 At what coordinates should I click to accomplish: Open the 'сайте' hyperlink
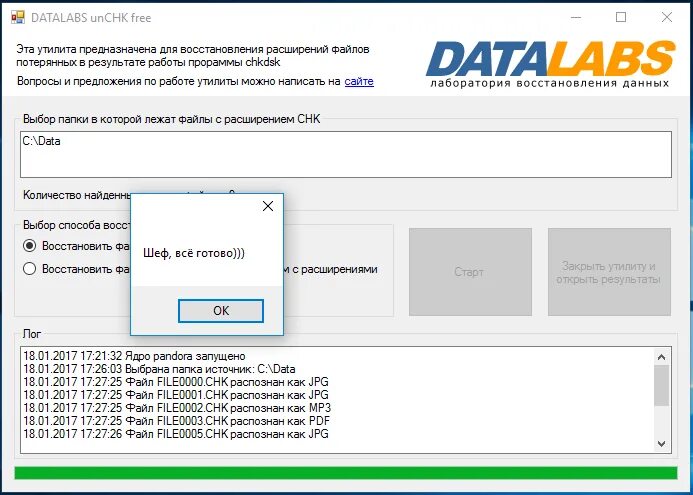click(x=359, y=81)
